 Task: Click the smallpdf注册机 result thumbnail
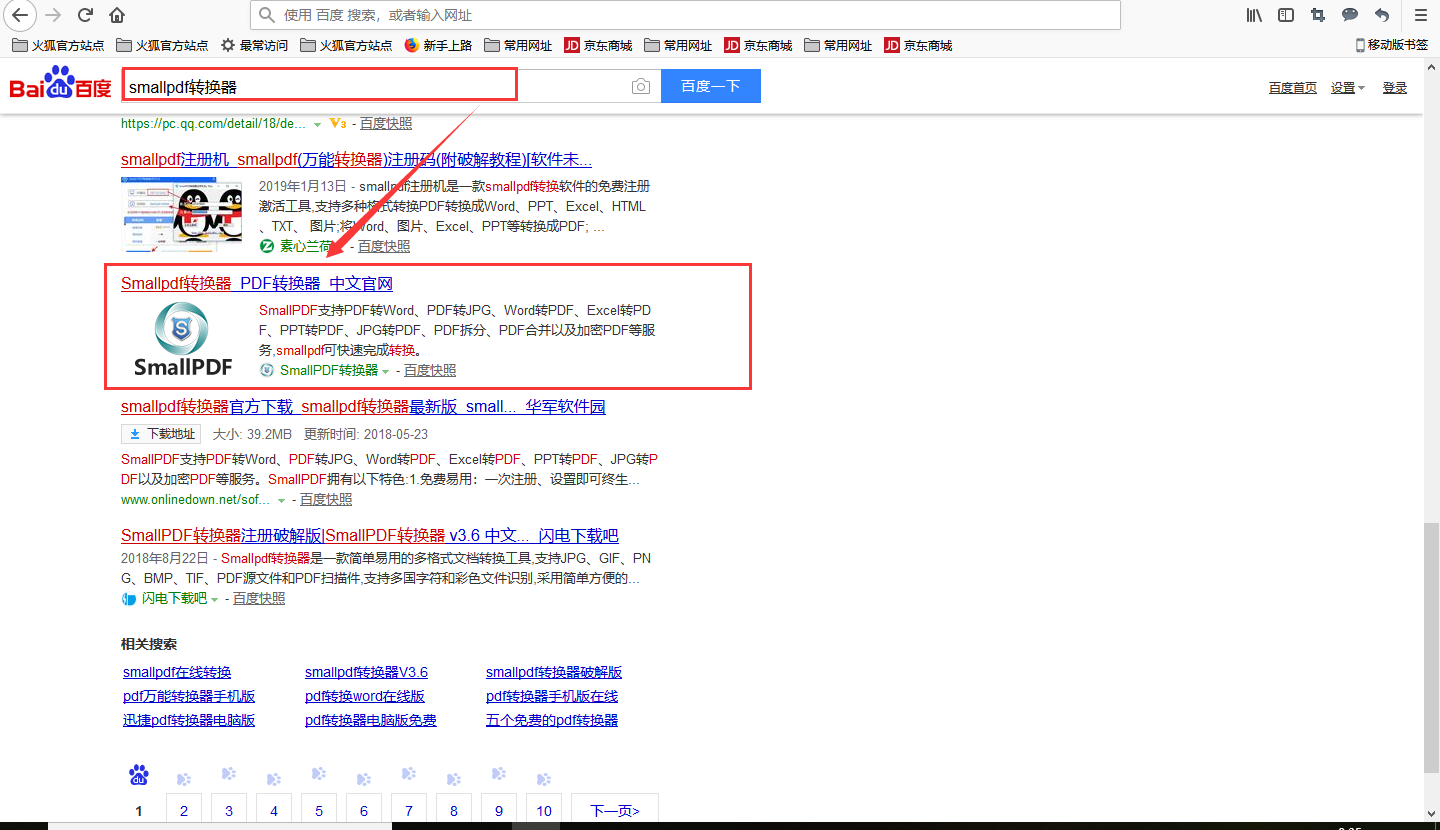(x=182, y=214)
